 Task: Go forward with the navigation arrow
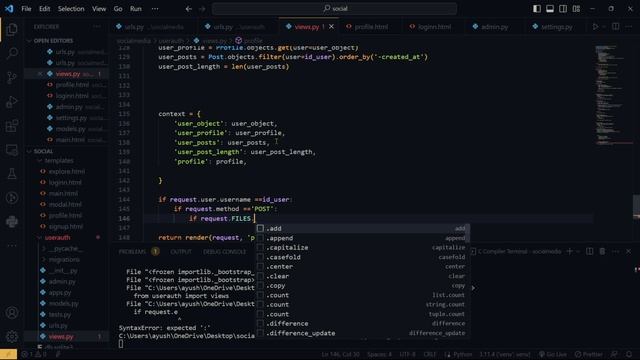[x=202, y=9]
